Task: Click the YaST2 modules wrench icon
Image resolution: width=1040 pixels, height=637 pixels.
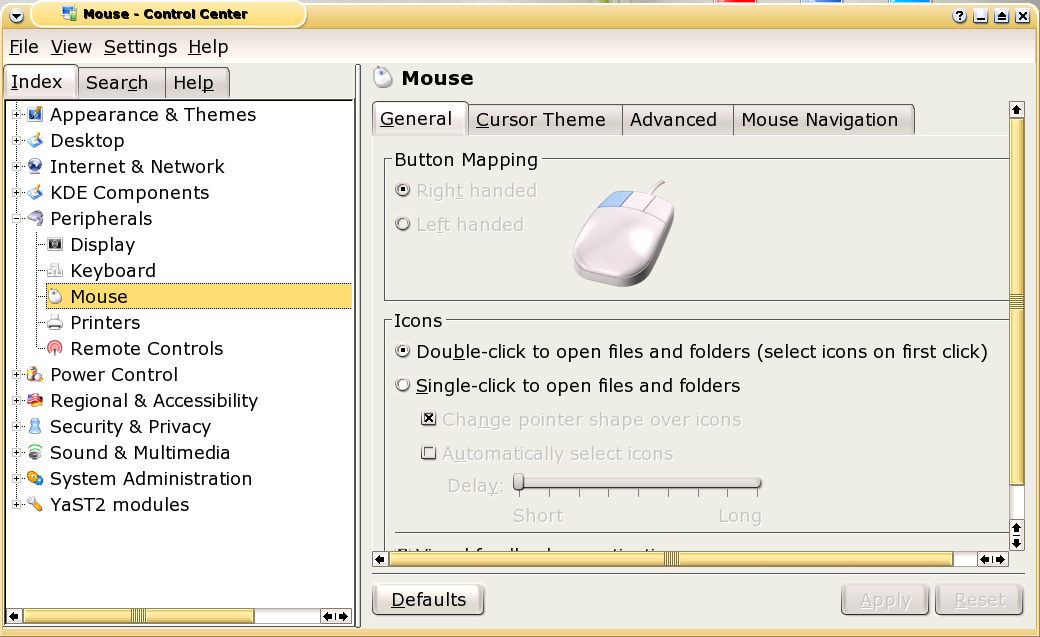Action: (x=35, y=504)
